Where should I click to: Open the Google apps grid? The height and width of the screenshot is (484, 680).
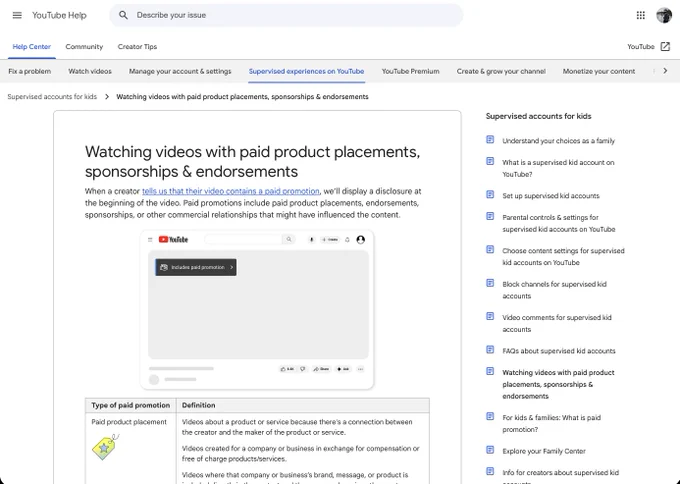coord(641,15)
